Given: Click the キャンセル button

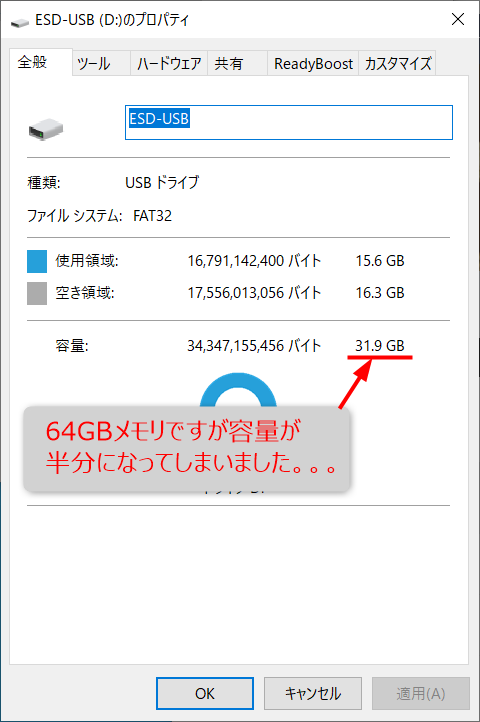Looking at the screenshot, I should tap(313, 693).
